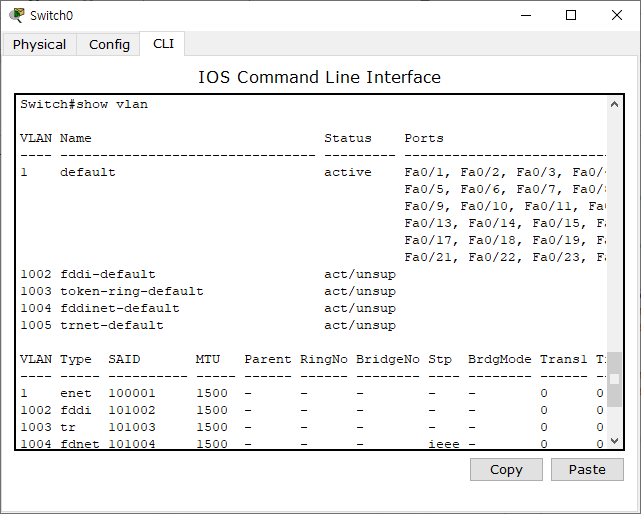Click the terminal scrollbar up arrow

click(x=614, y=104)
